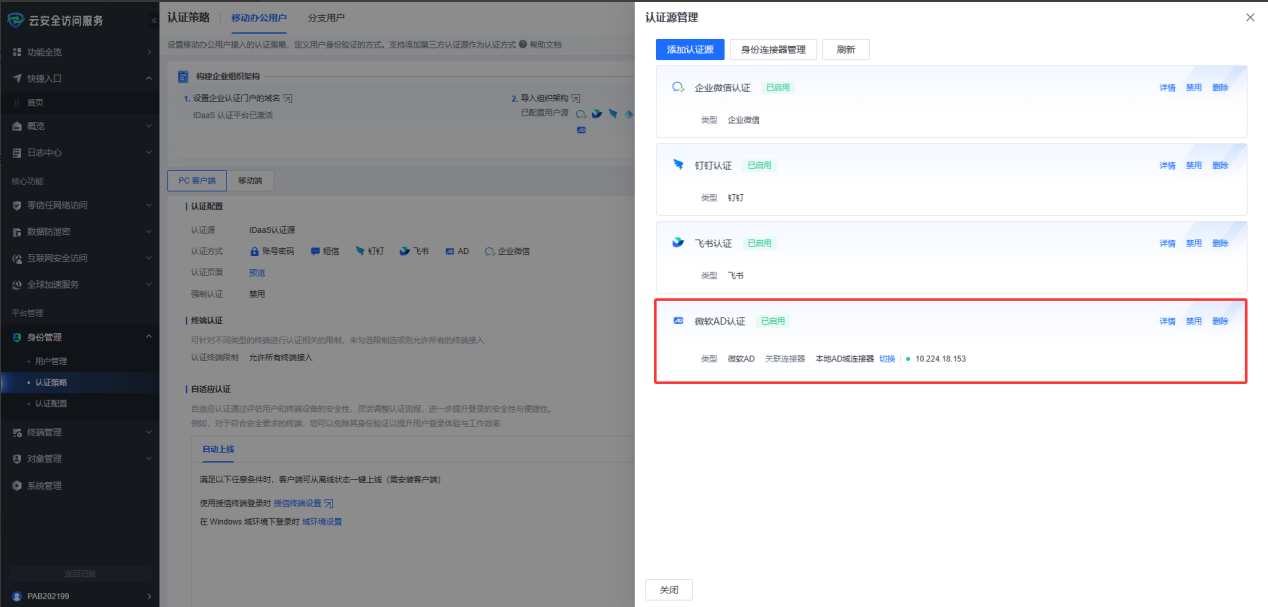Switch to the 分支用户 tab
1268x607 pixels.
pyautogui.click(x=326, y=18)
